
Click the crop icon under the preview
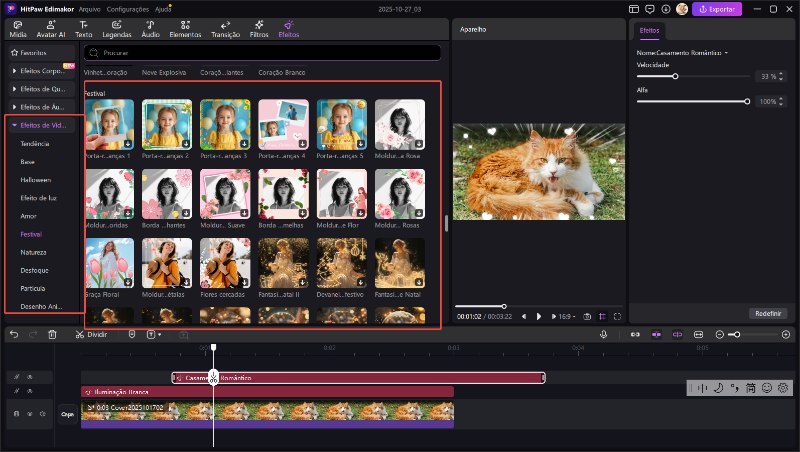602,316
